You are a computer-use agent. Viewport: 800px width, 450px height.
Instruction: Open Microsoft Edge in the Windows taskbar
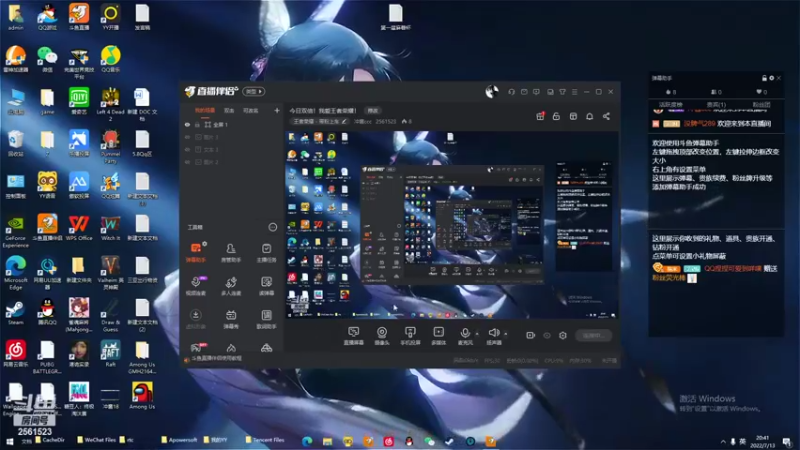[307, 441]
